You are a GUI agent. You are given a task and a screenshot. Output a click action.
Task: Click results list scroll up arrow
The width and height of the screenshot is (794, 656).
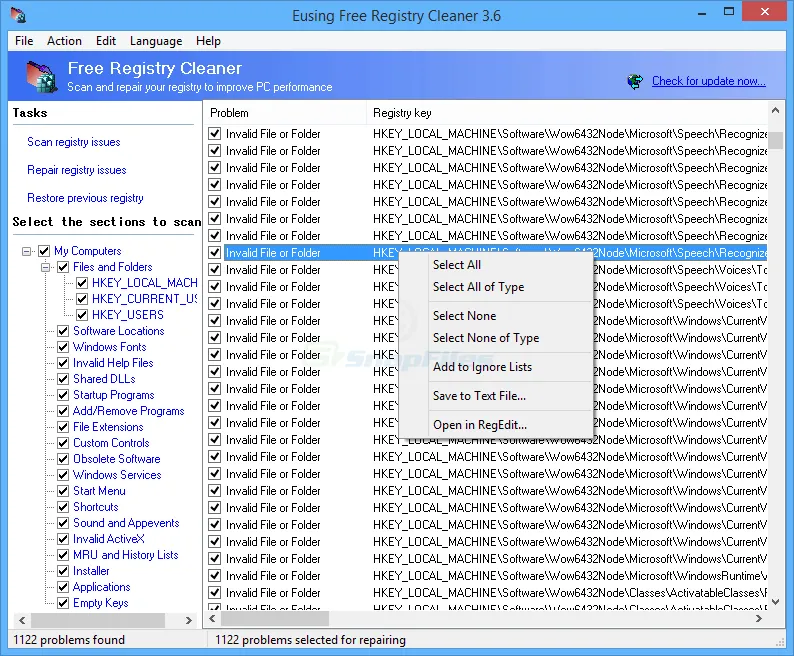point(775,110)
